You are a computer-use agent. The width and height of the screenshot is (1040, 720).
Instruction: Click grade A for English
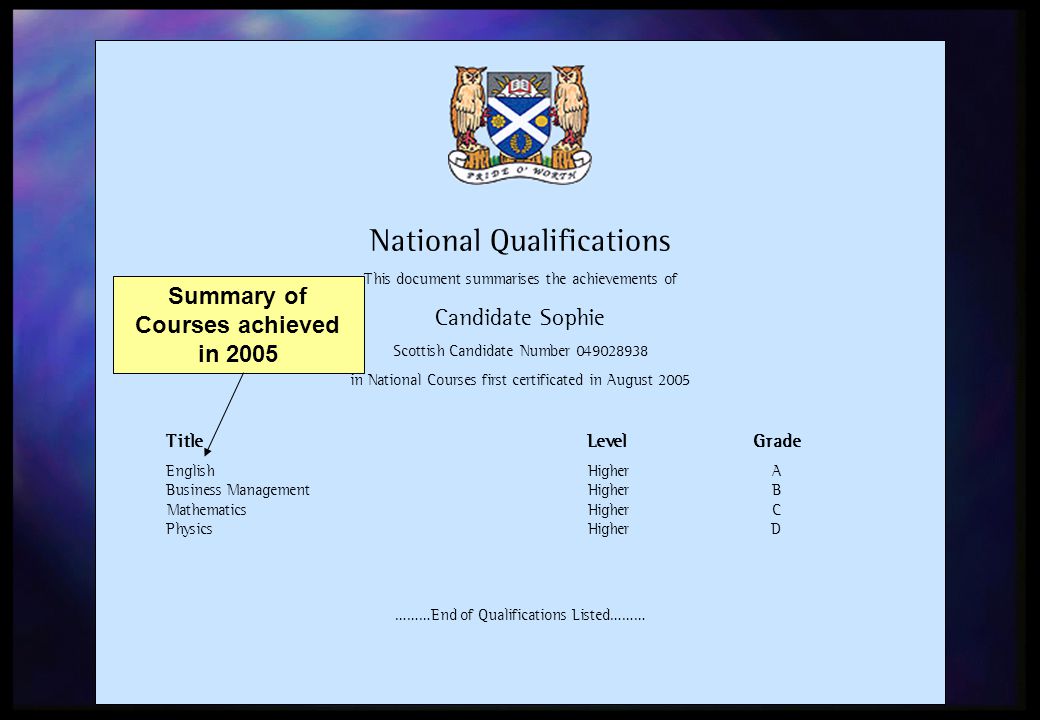776,471
